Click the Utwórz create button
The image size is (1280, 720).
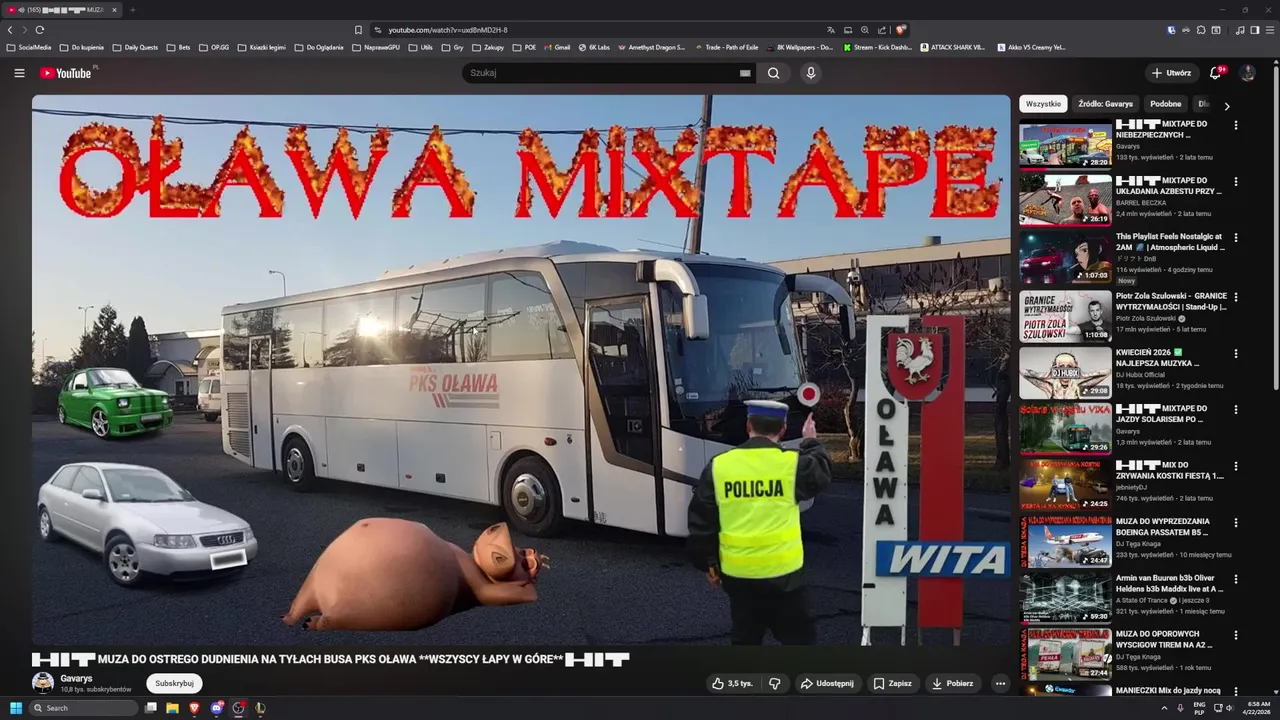1171,73
